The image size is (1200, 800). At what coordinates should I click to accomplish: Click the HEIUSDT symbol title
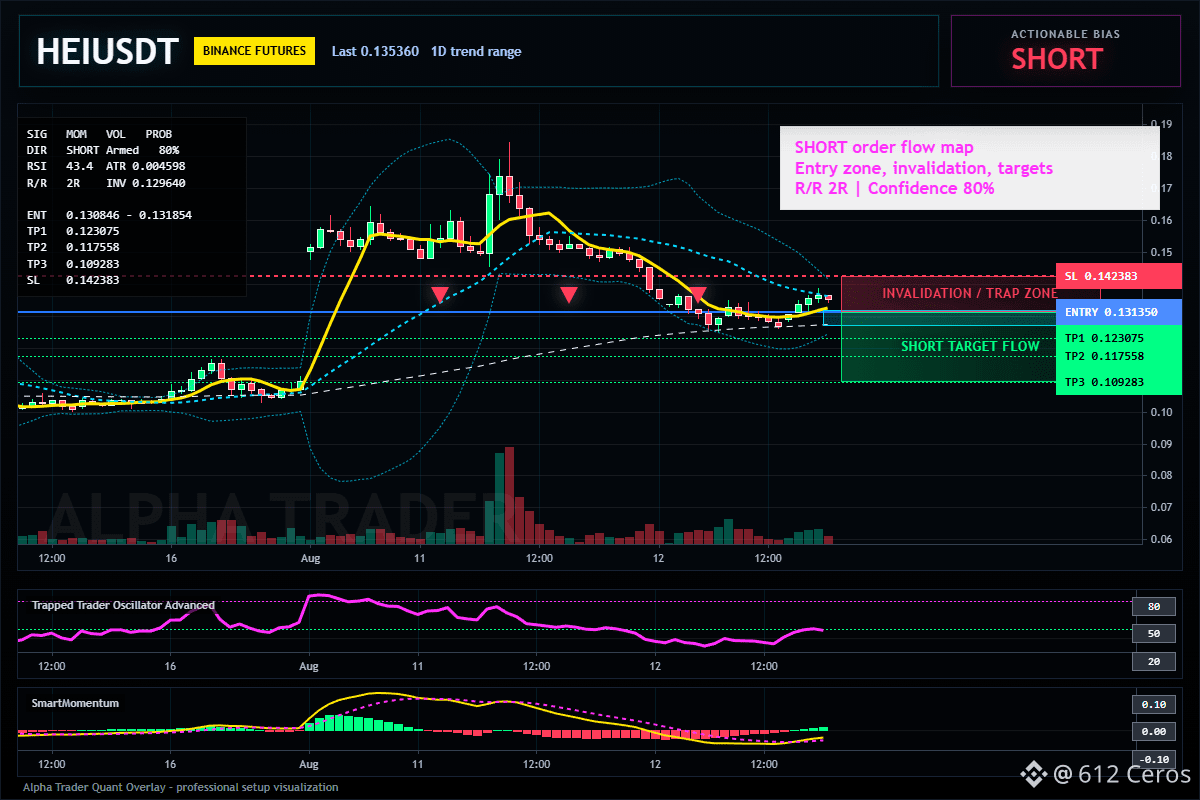107,51
